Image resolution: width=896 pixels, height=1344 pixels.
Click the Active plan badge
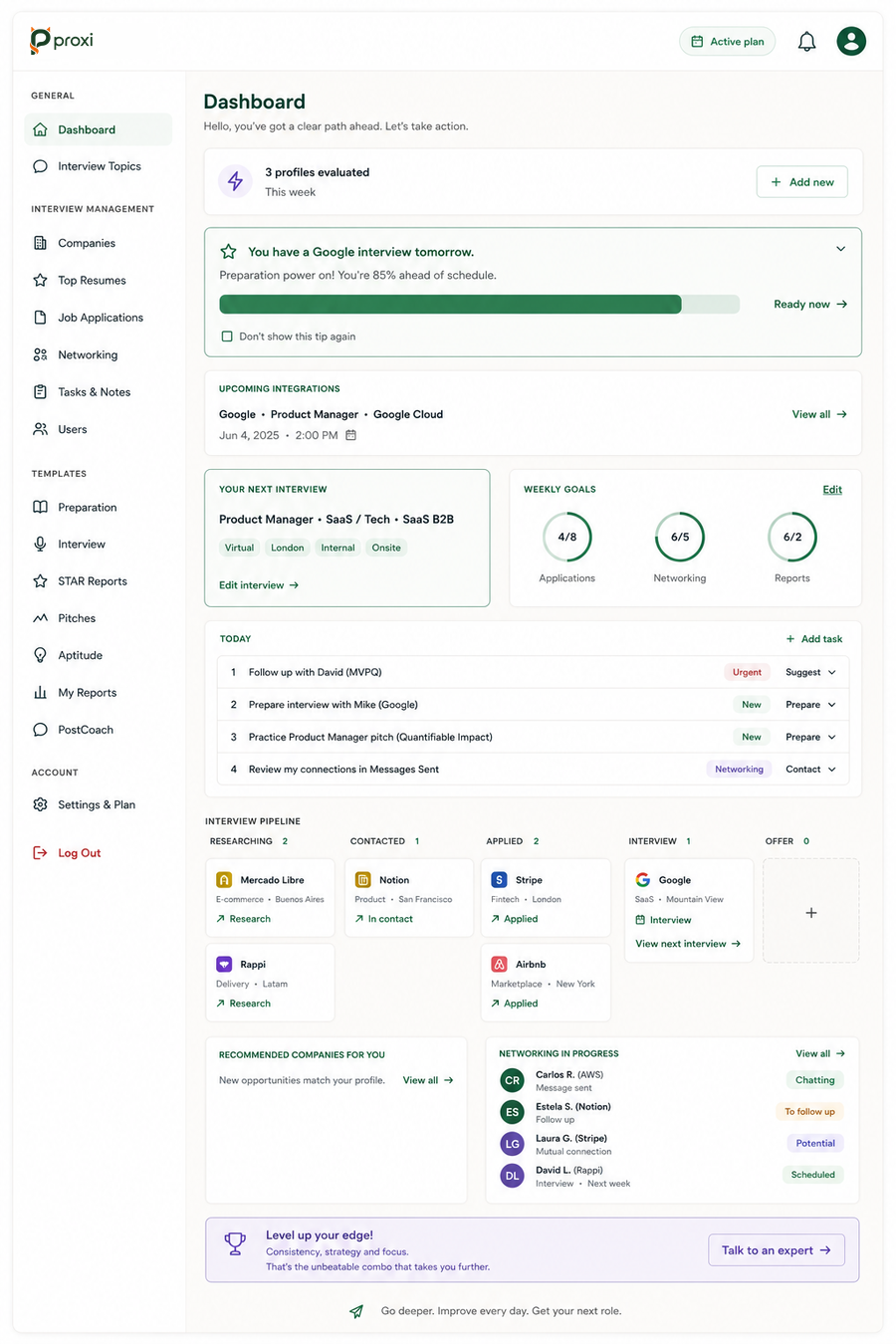[728, 42]
